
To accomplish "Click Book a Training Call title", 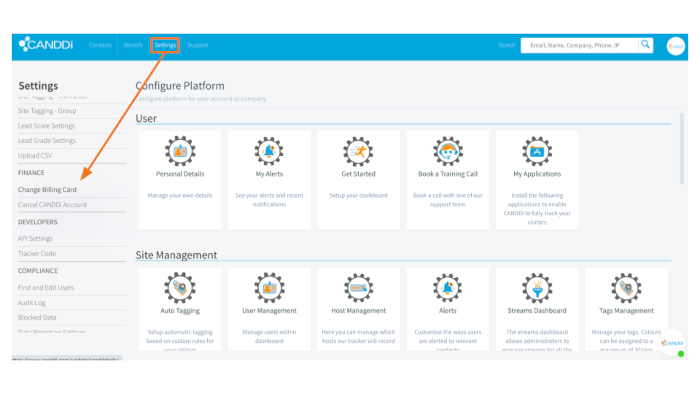I will click(448, 174).
